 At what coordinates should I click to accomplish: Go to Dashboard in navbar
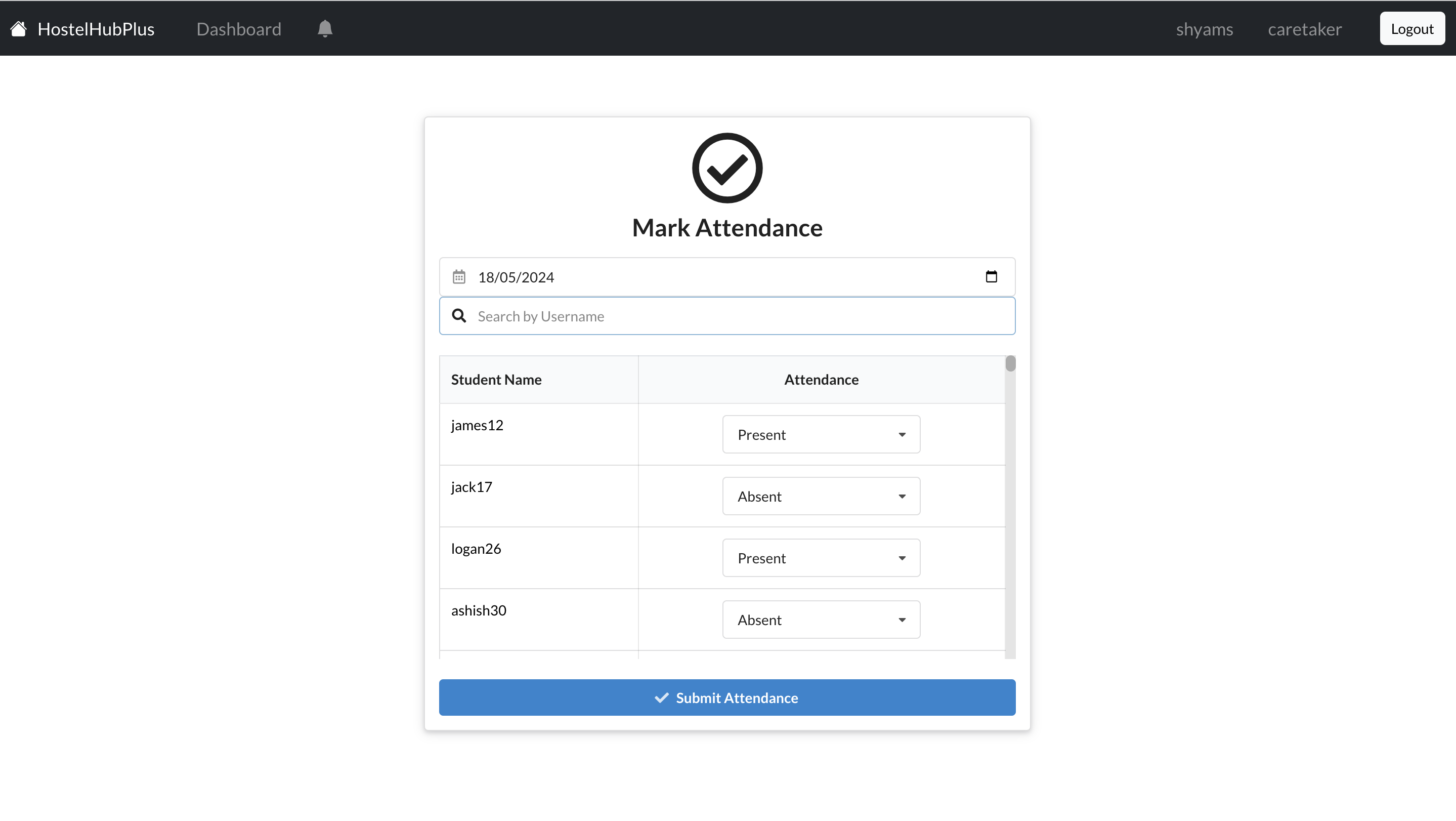(x=238, y=29)
